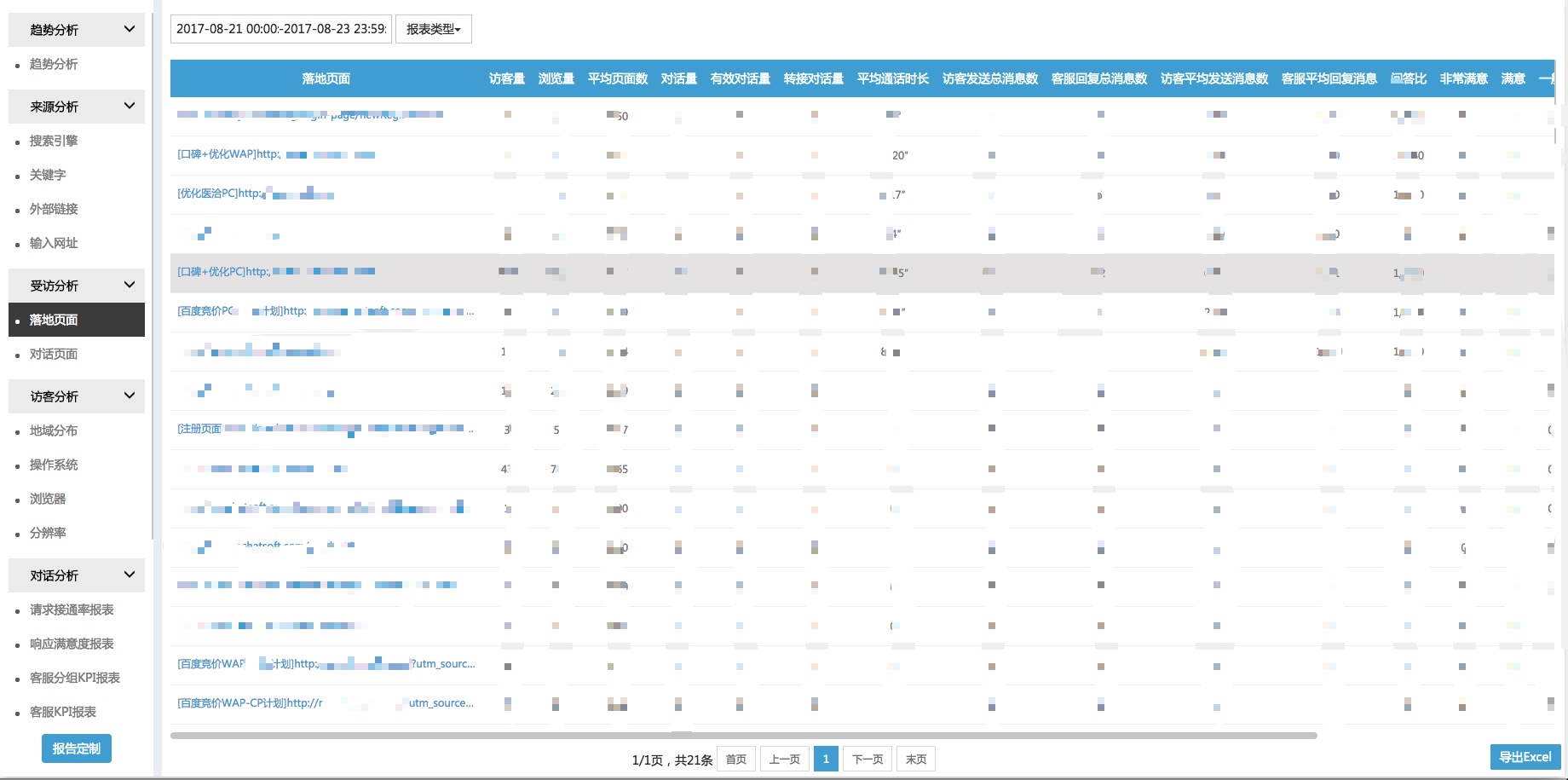The width and height of the screenshot is (1568, 780).
Task: Open the [百度竞价PC landing page link
Action: pyautogui.click(x=326, y=311)
